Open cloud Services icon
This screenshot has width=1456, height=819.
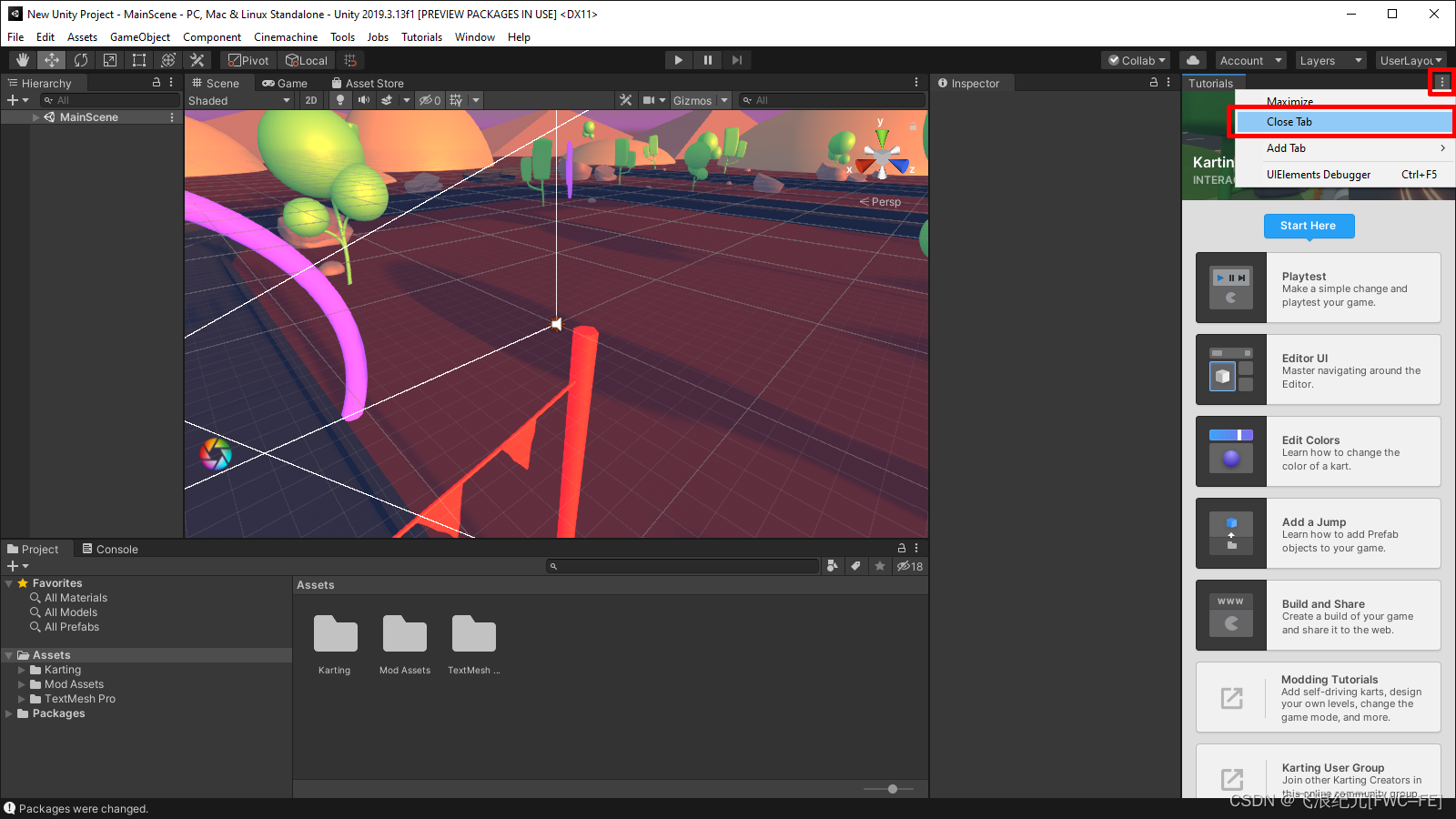[1193, 60]
